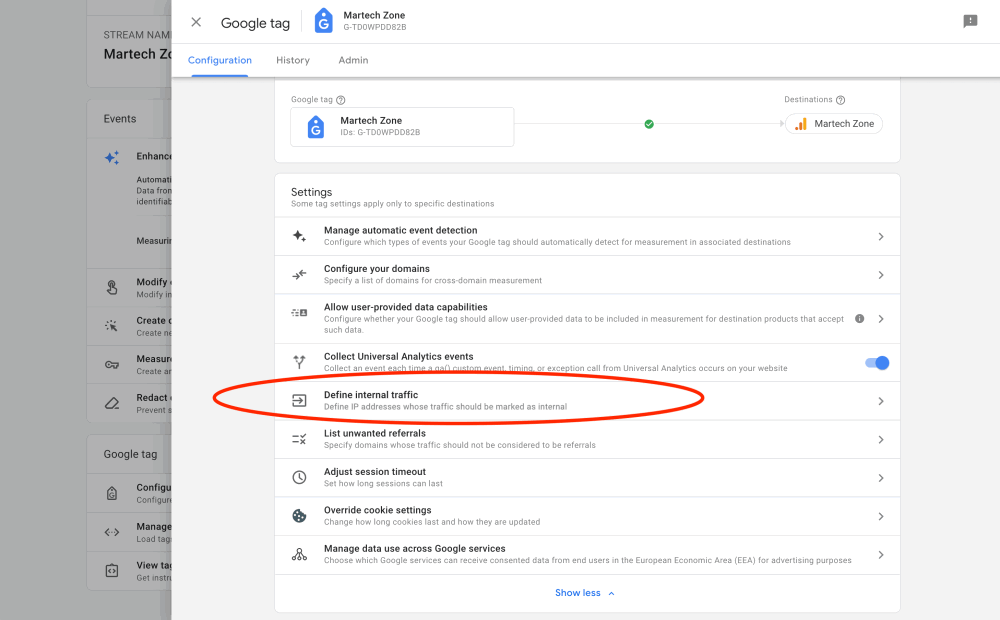This screenshot has width=1000, height=620.
Task: Open help icon next to Google tag label
Action: pos(341,100)
